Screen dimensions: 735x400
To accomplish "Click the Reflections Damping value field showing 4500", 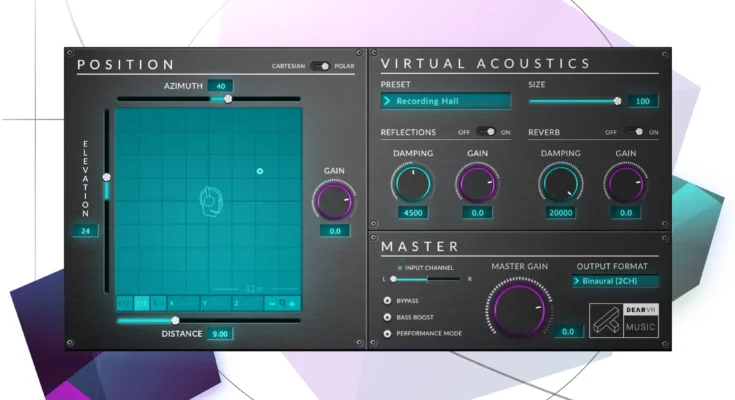I will point(412,213).
